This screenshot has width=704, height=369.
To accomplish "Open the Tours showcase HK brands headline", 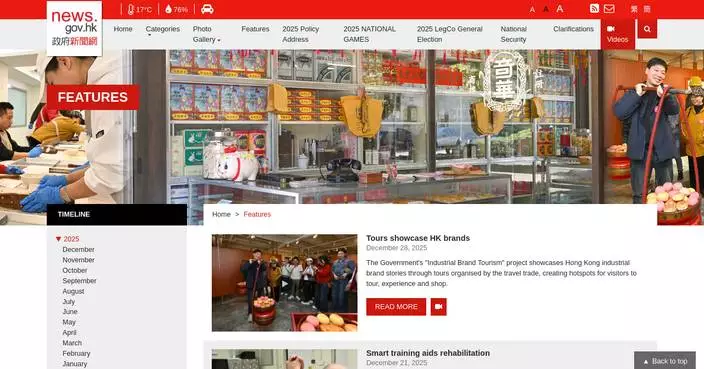I will click(x=418, y=238).
